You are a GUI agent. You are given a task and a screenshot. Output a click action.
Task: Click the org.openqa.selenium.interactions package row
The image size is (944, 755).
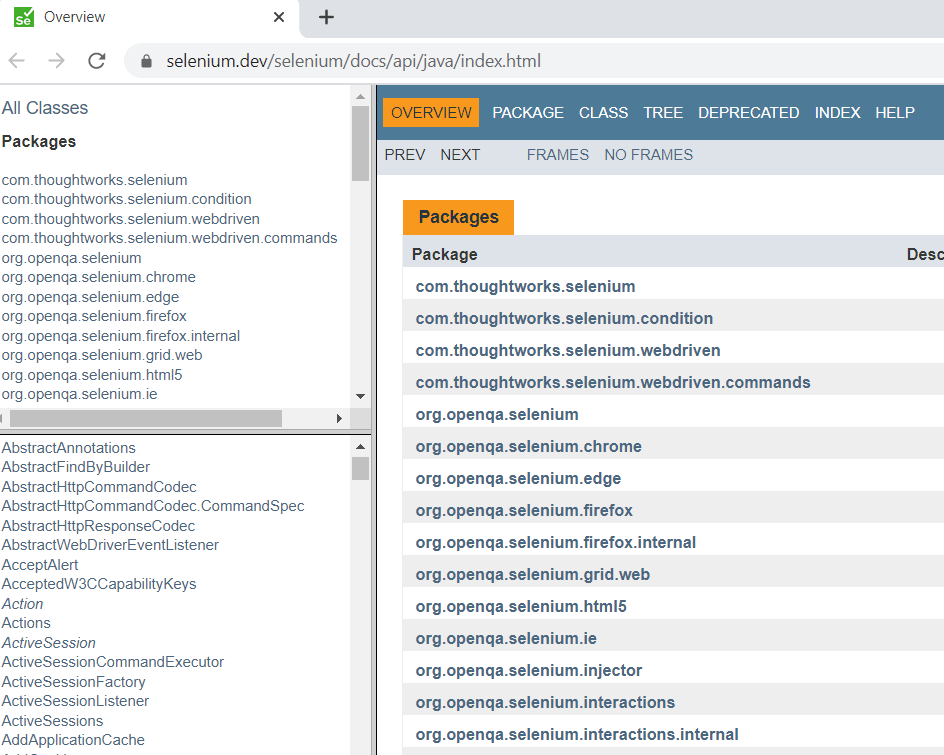[545, 702]
